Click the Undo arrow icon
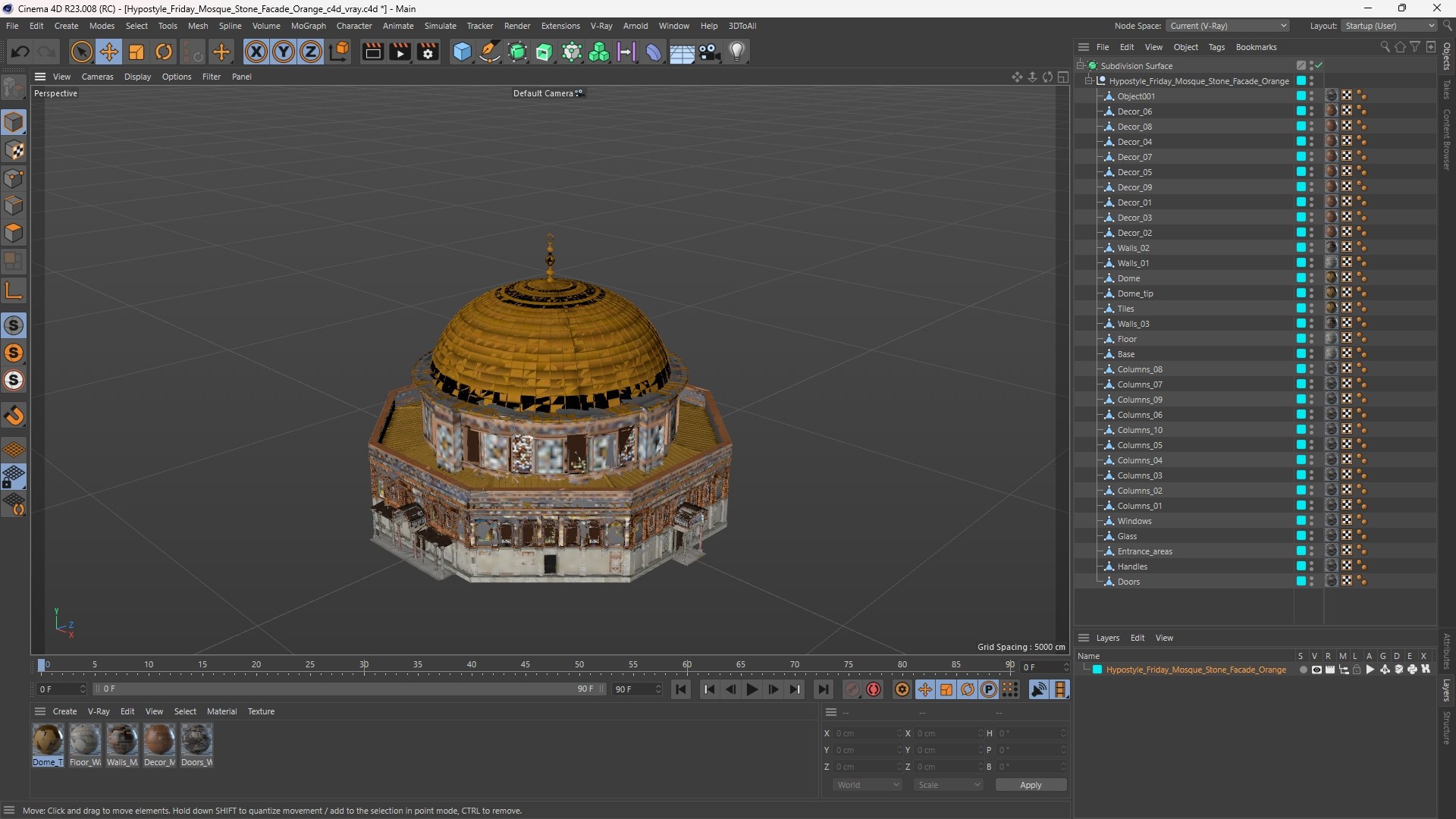Screen dimensions: 1456x819 coord(20,52)
